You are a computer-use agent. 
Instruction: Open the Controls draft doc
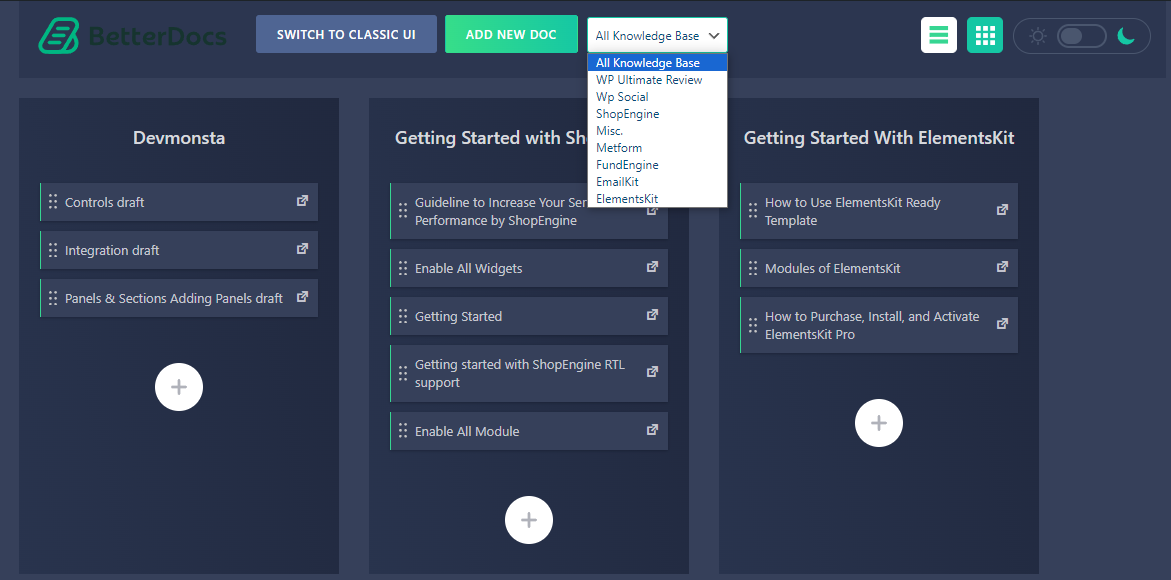[105, 202]
